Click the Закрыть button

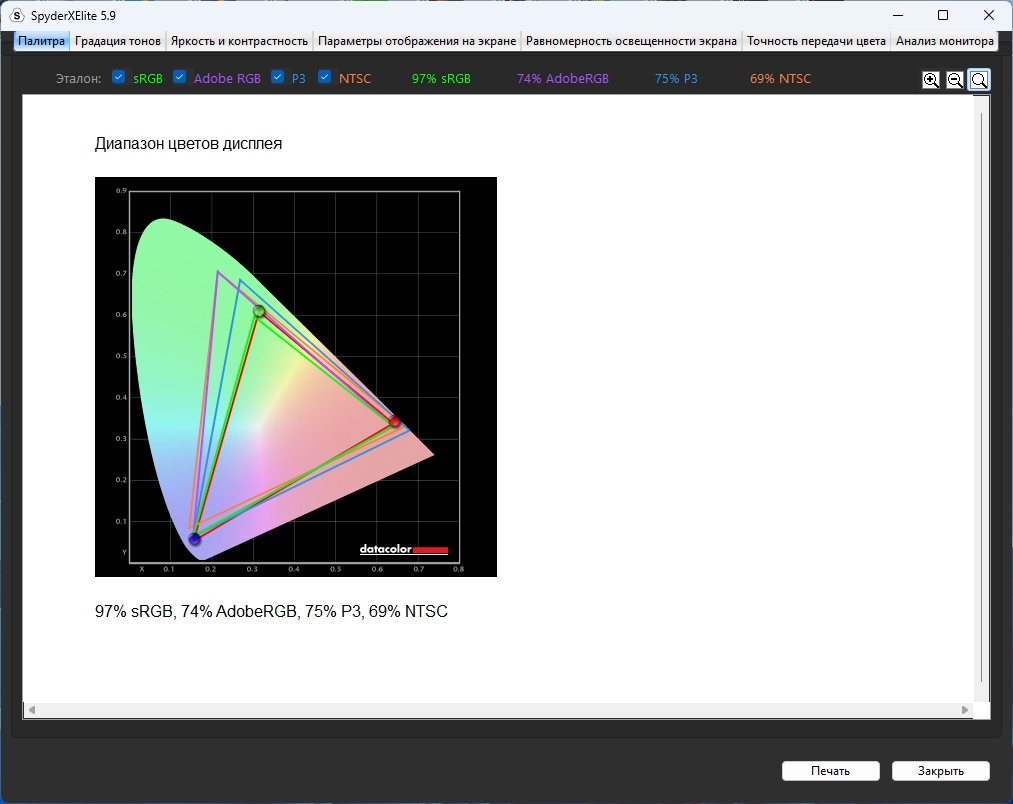coord(941,770)
